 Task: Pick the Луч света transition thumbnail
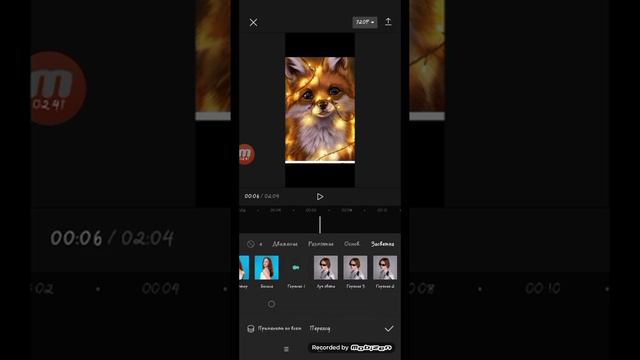326,268
